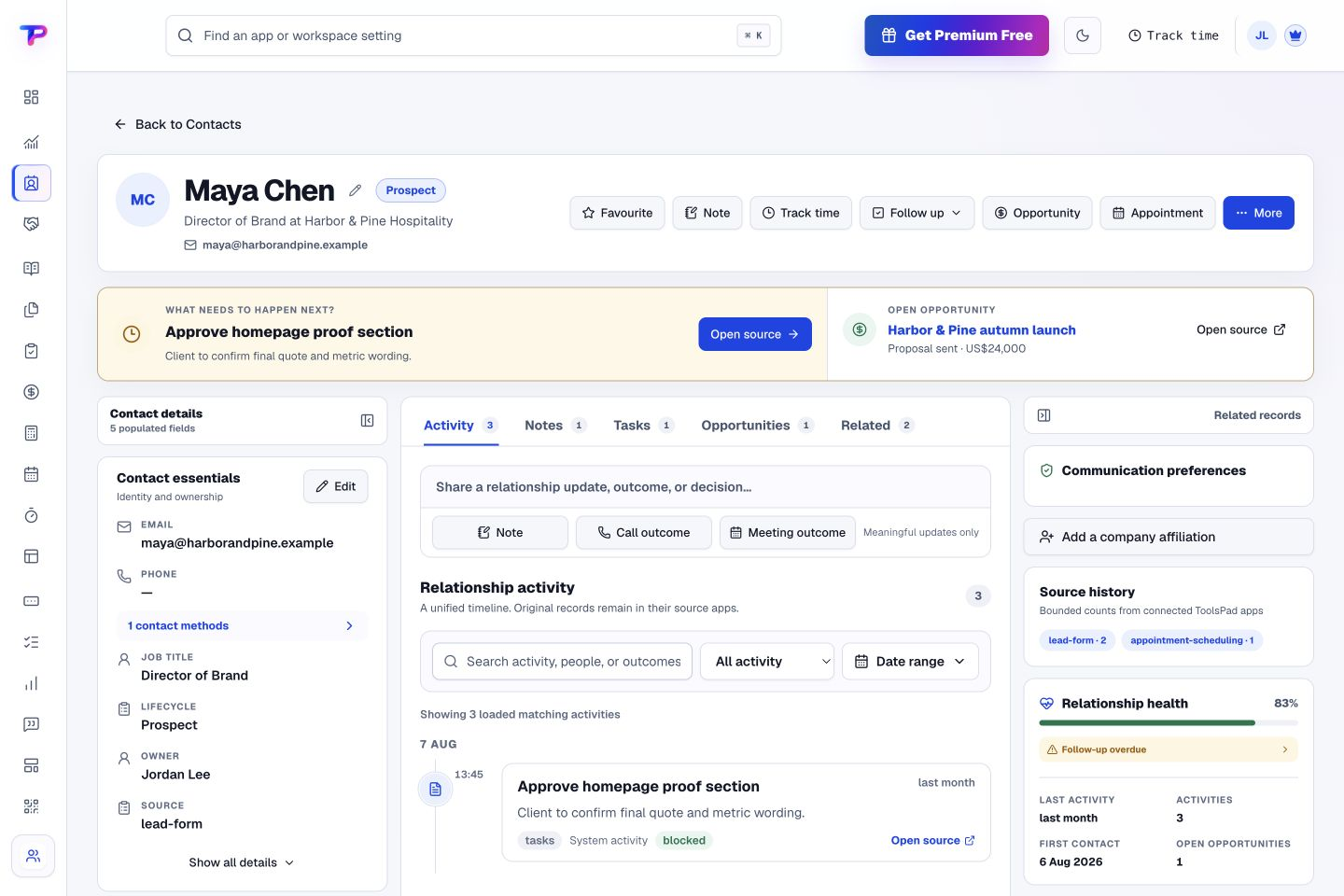Screen dimensions: 1344x896
Task: Click the top workspace search field
Action: tap(473, 35)
